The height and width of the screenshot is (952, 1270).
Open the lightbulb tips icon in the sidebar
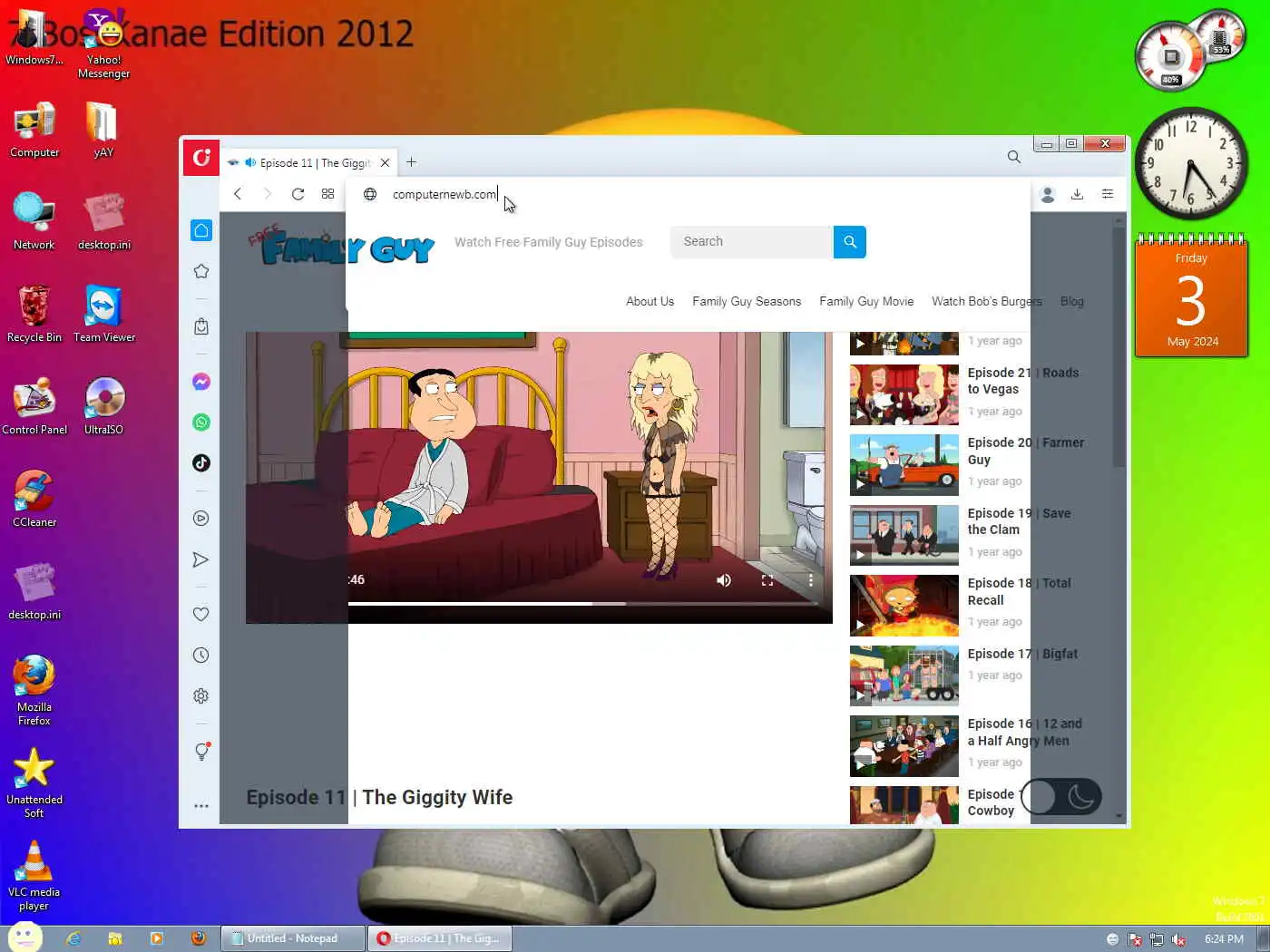tap(201, 752)
